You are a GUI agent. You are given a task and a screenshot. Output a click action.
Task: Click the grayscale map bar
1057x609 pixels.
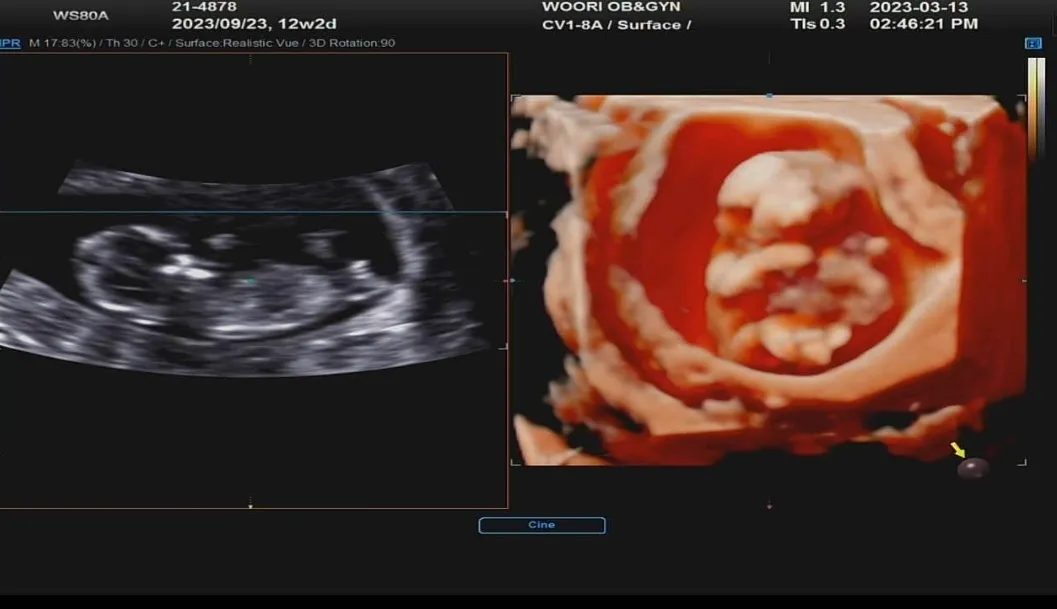pyautogui.click(x=1041, y=109)
